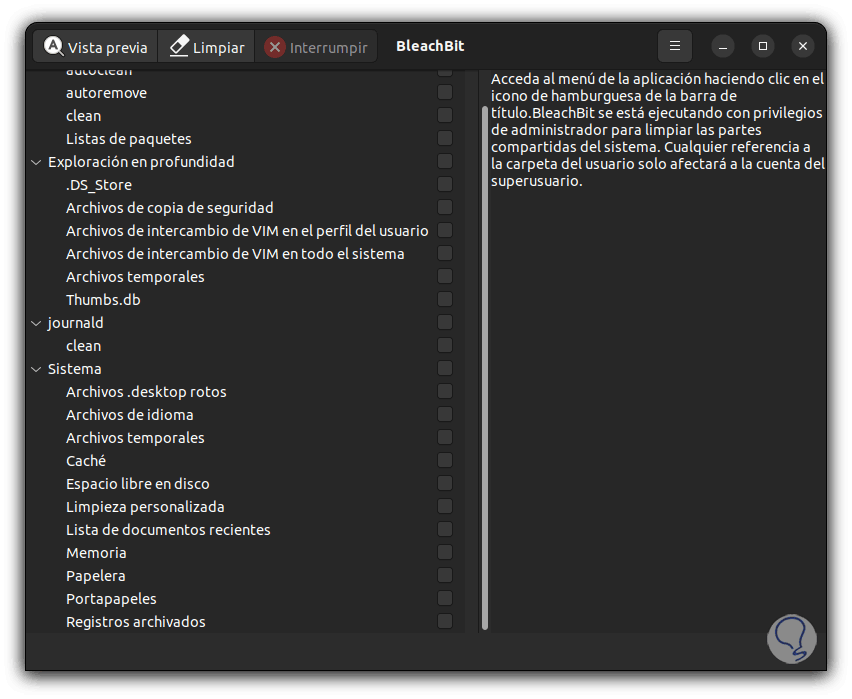Minimize the BleachBit window

pyautogui.click(x=723, y=47)
